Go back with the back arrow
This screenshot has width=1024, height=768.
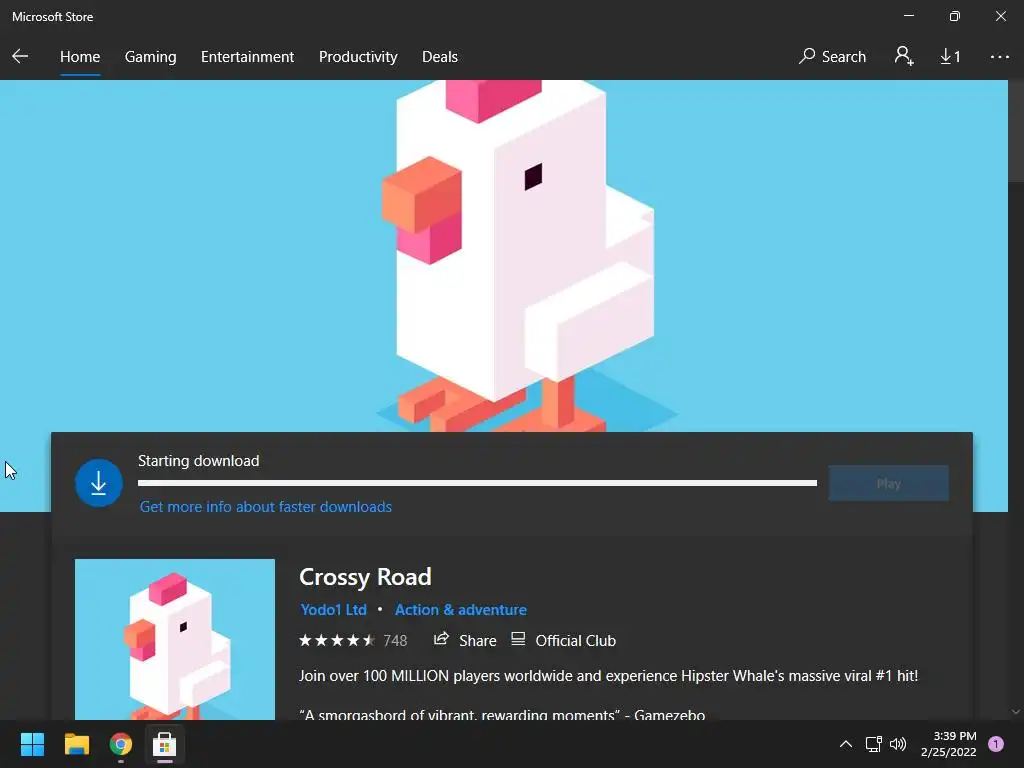[20, 56]
